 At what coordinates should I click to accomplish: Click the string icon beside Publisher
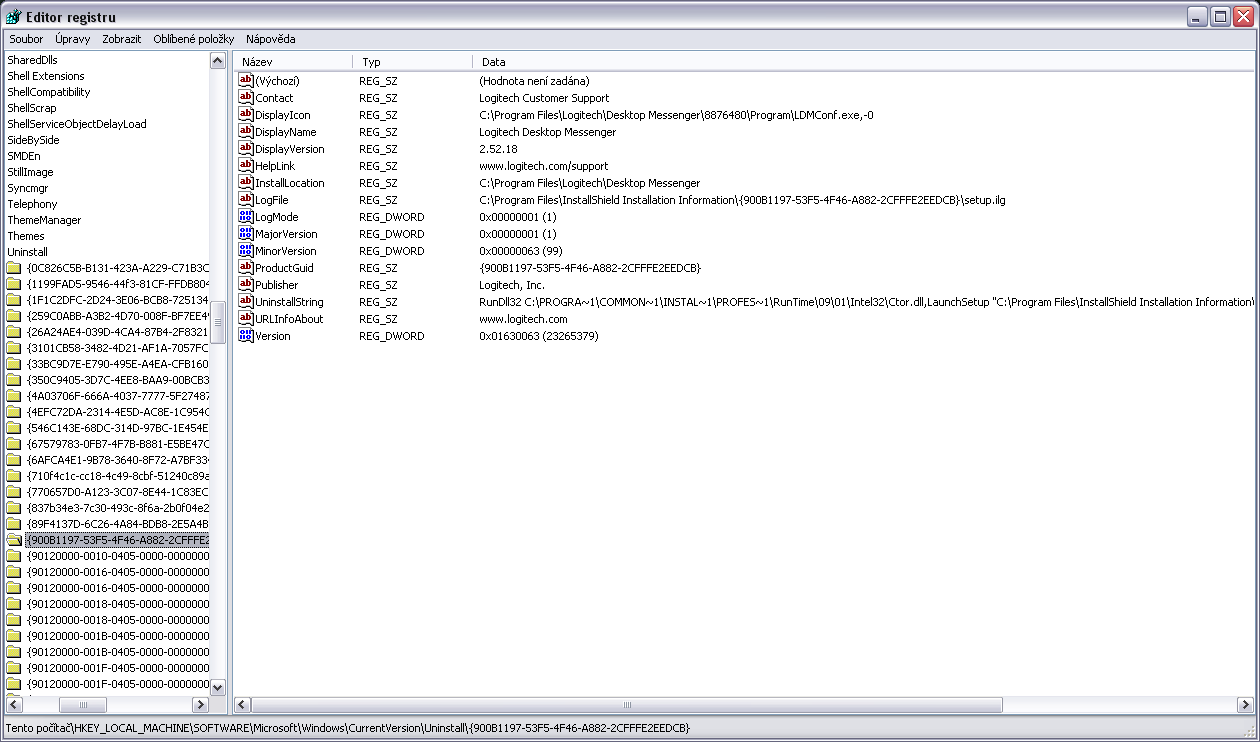[246, 284]
